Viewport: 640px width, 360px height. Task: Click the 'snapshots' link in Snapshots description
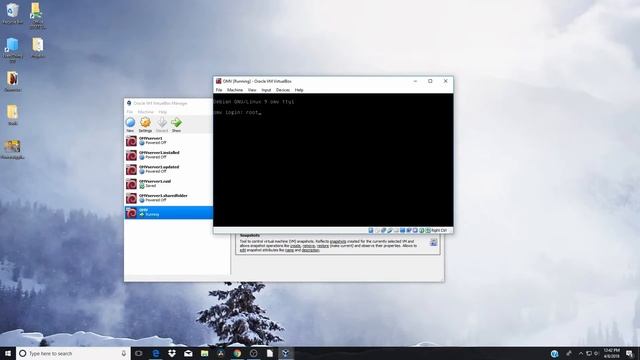click(x=338, y=241)
